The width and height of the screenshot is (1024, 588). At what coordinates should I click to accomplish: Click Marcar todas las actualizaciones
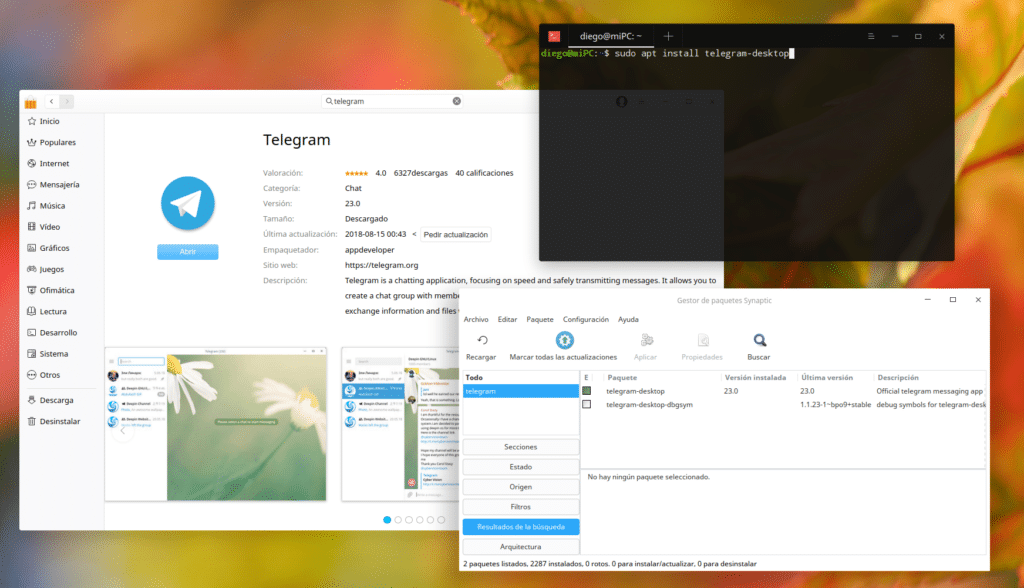(563, 347)
